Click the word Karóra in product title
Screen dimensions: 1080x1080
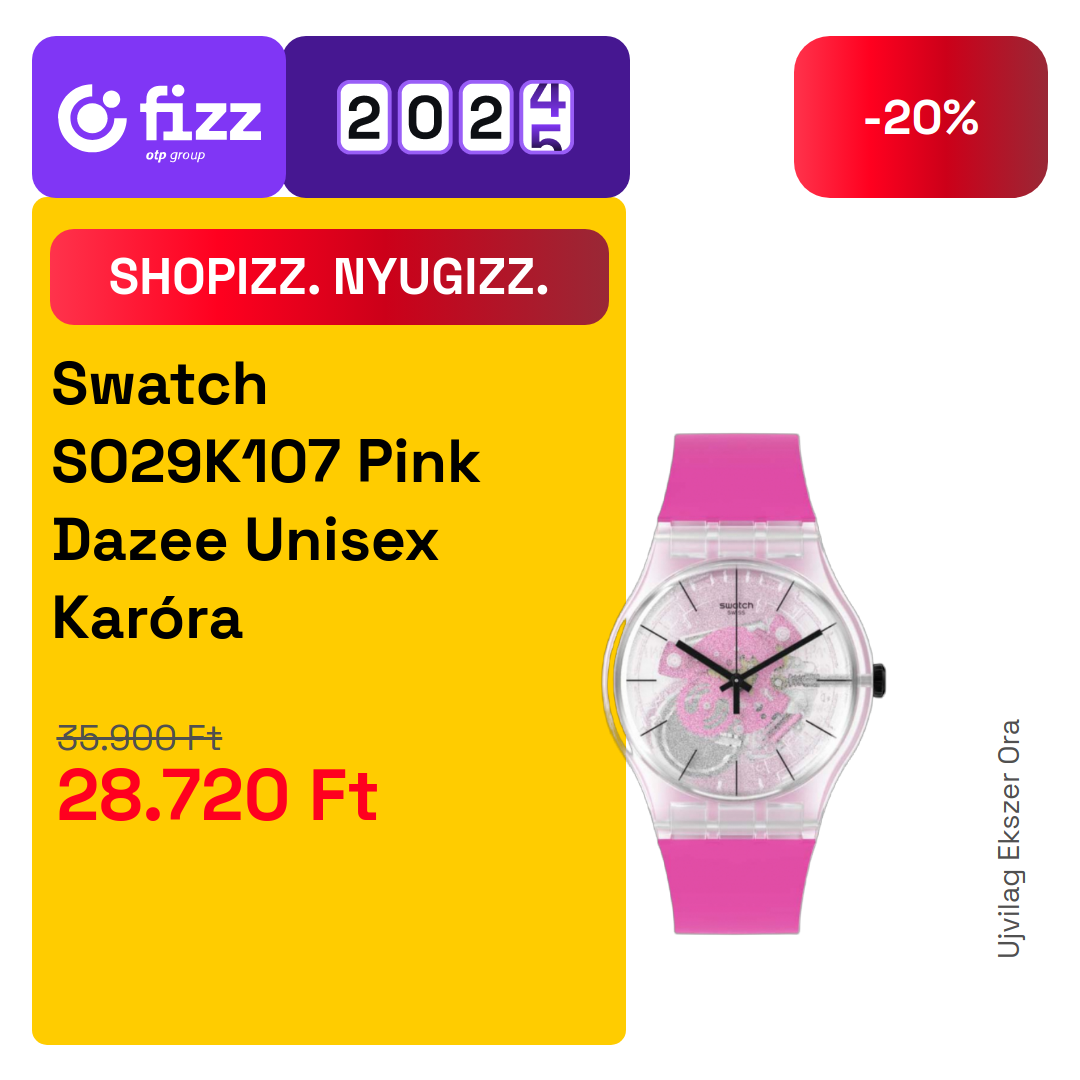[147, 618]
